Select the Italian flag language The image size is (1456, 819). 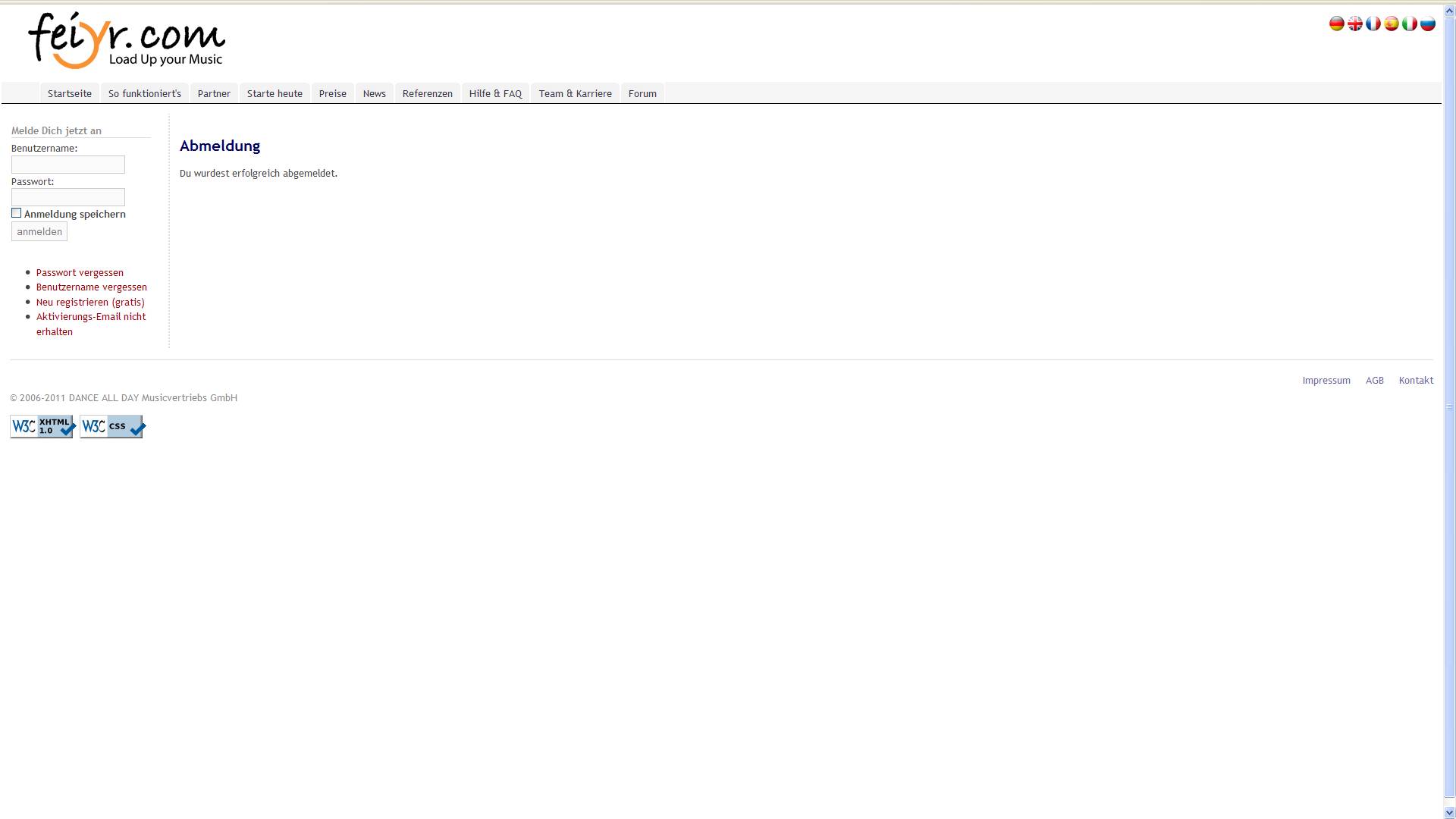[1409, 24]
